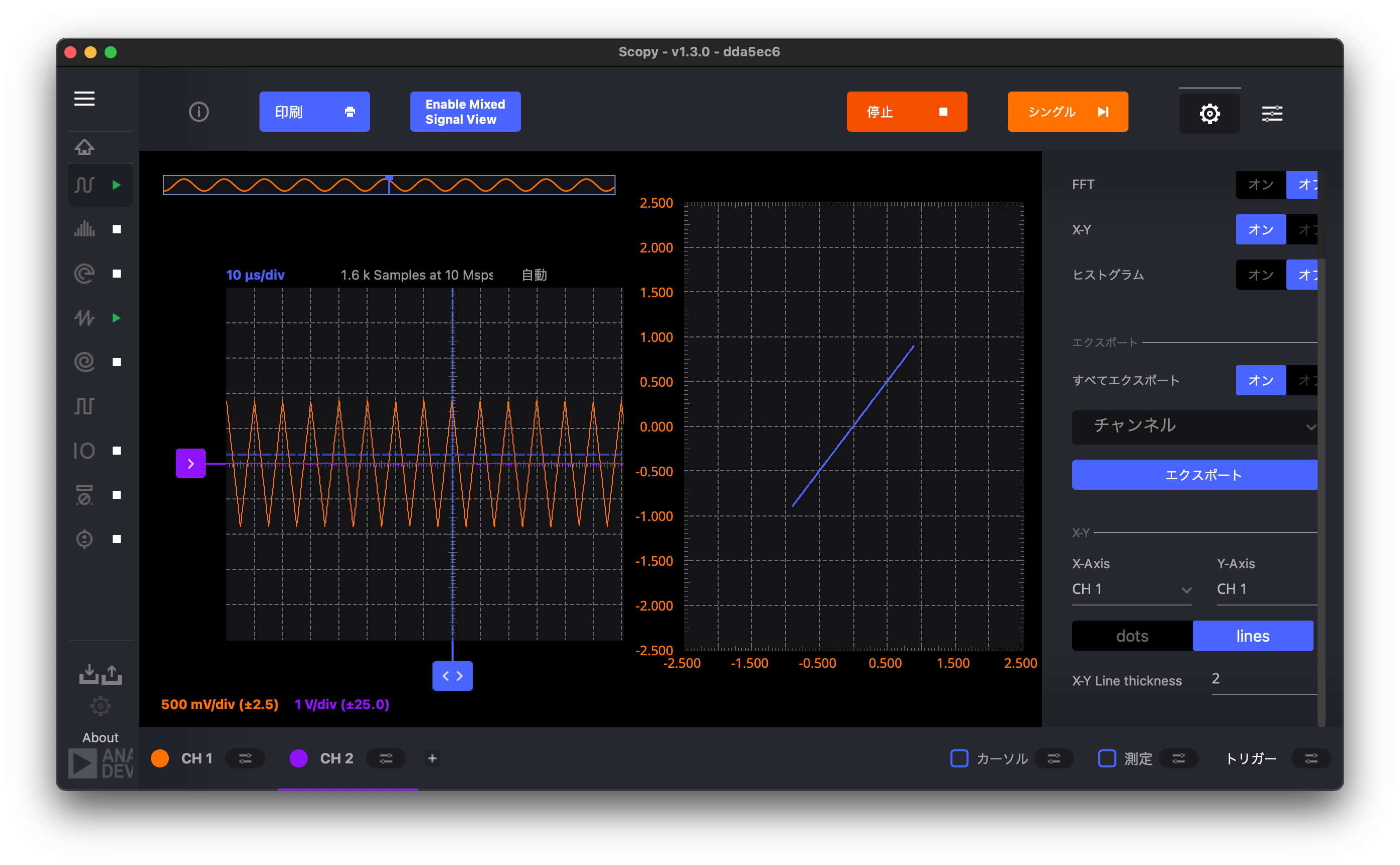Turn FFT off

pos(1301,184)
